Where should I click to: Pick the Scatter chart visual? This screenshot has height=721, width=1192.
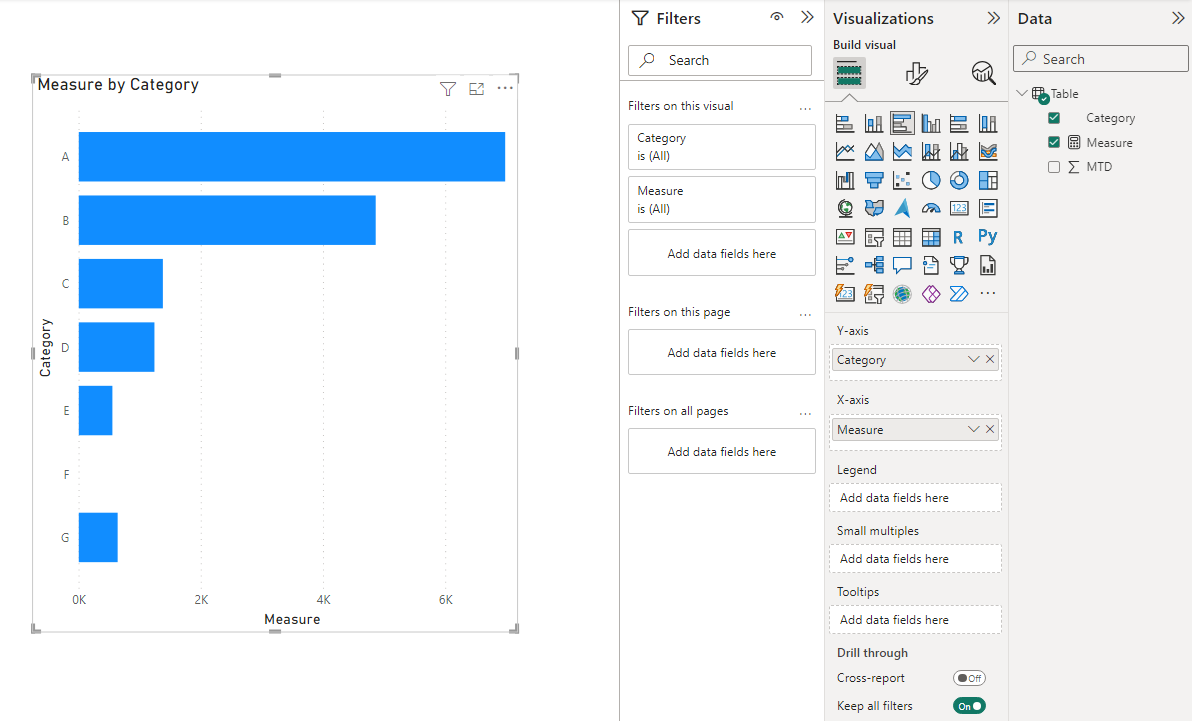(x=902, y=180)
